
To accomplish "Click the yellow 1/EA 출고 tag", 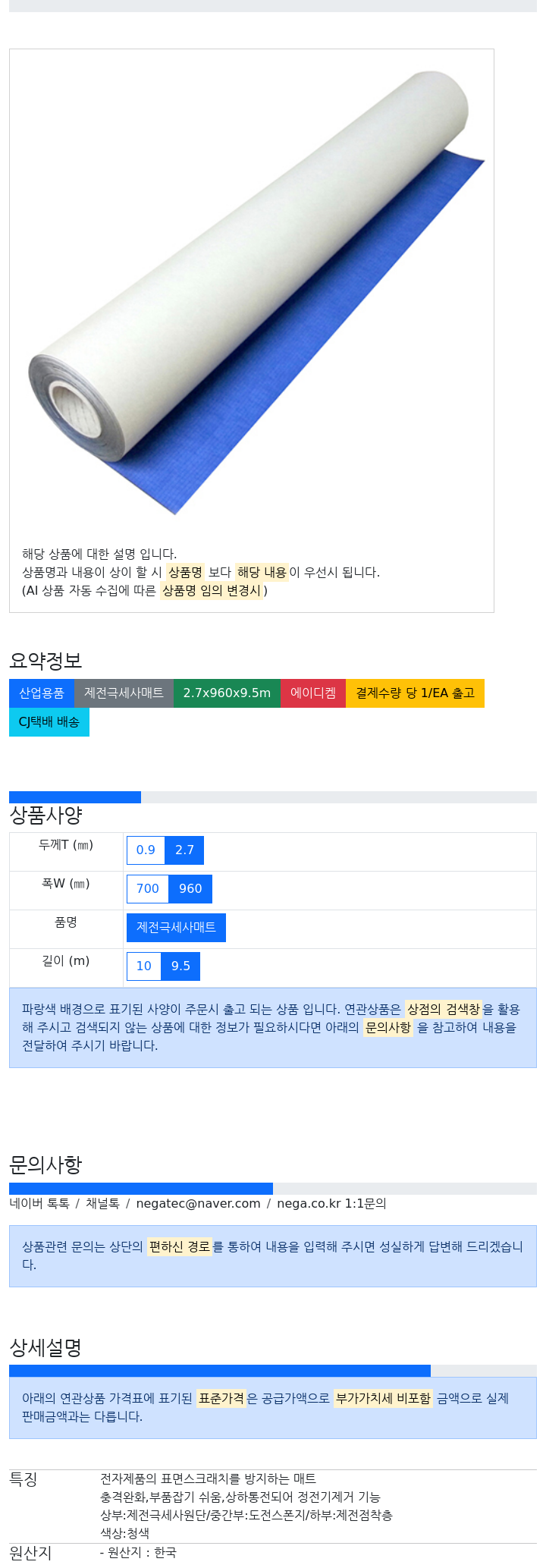I will tap(415, 693).
